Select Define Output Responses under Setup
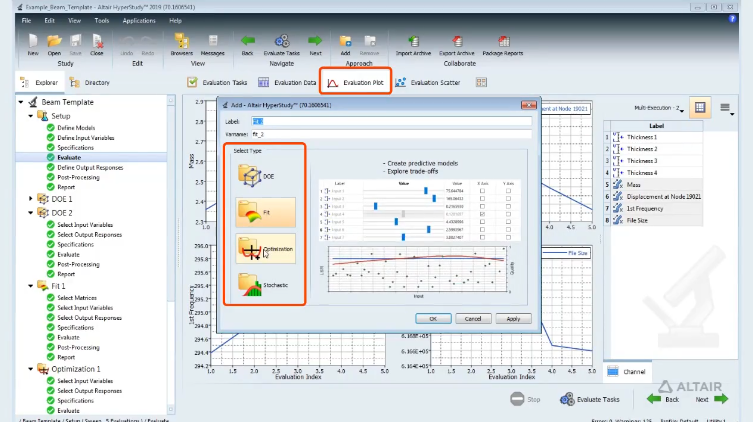The width and height of the screenshot is (753, 422). coord(90,167)
